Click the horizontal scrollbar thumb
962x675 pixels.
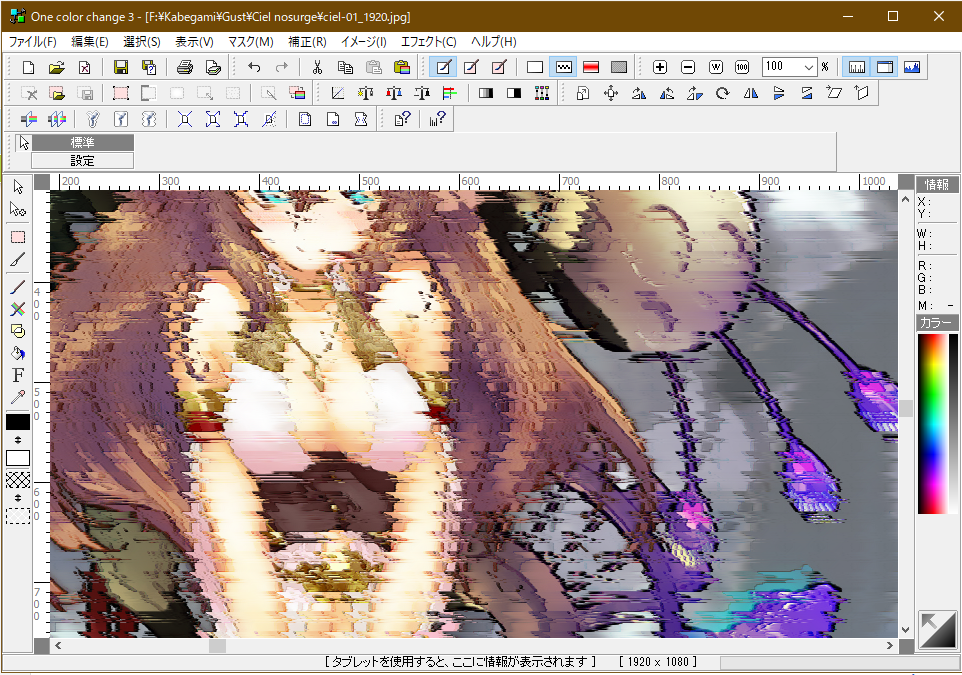point(217,646)
